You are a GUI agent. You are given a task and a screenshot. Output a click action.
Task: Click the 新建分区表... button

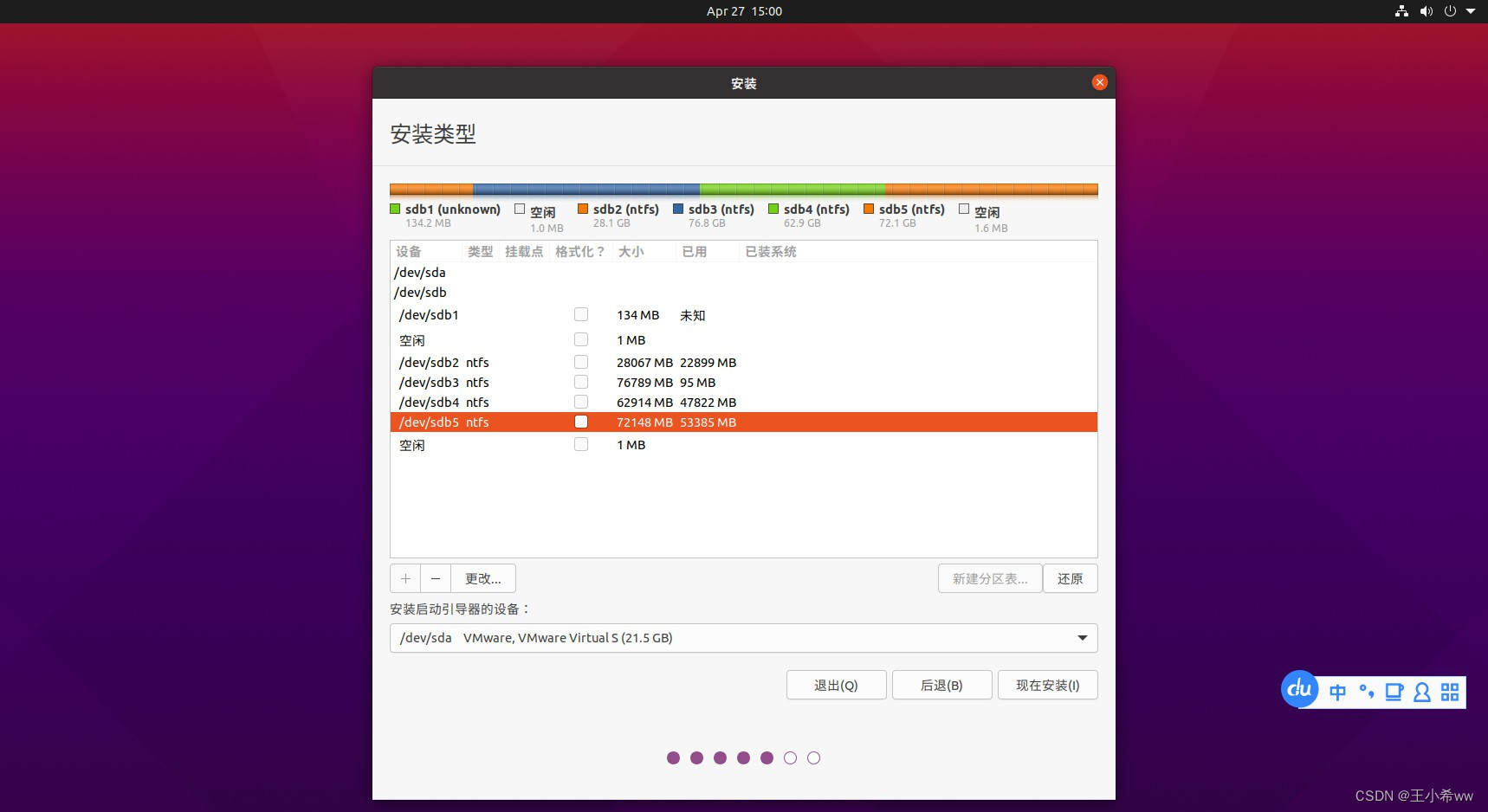pos(990,578)
